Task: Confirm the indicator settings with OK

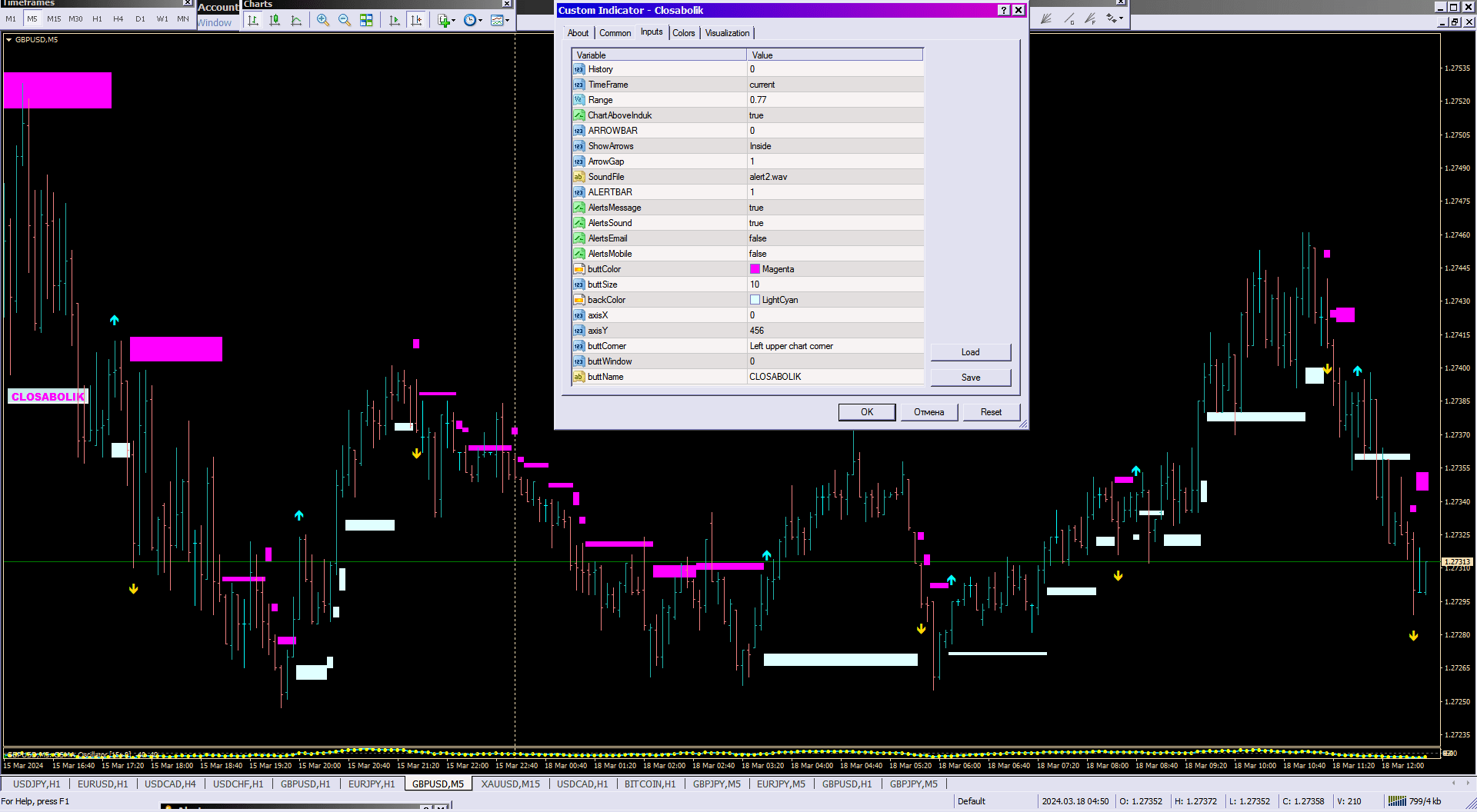Action: (867, 412)
